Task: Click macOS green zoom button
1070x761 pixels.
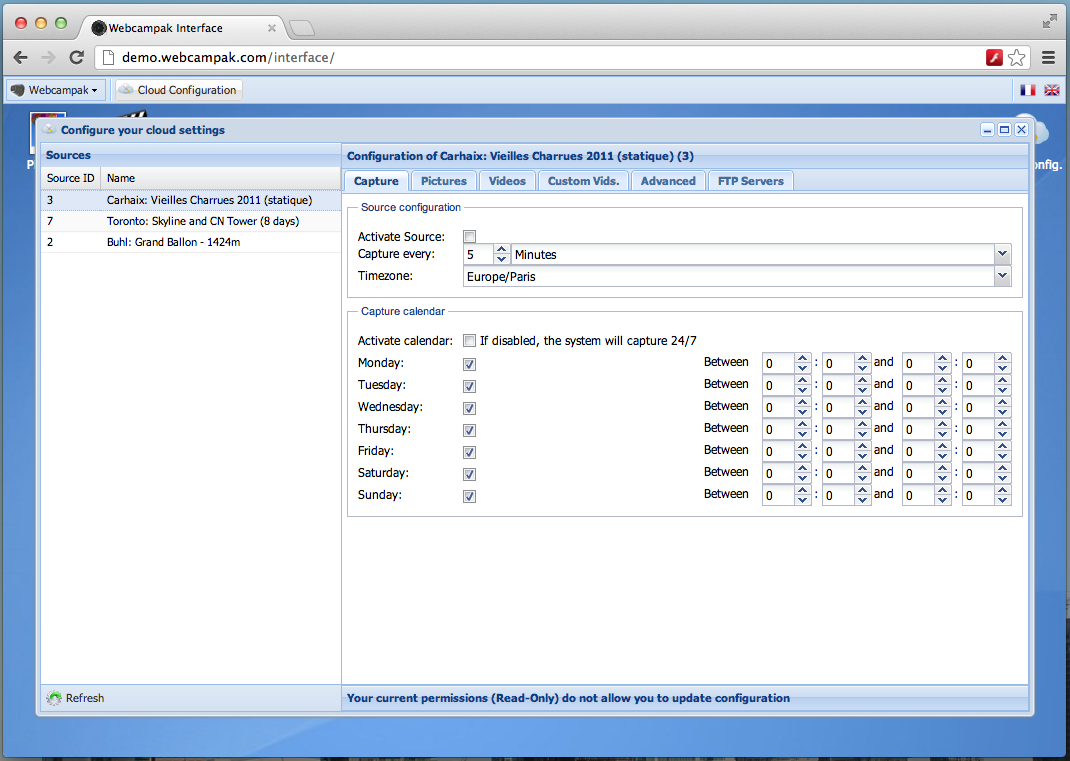Action: click(61, 23)
